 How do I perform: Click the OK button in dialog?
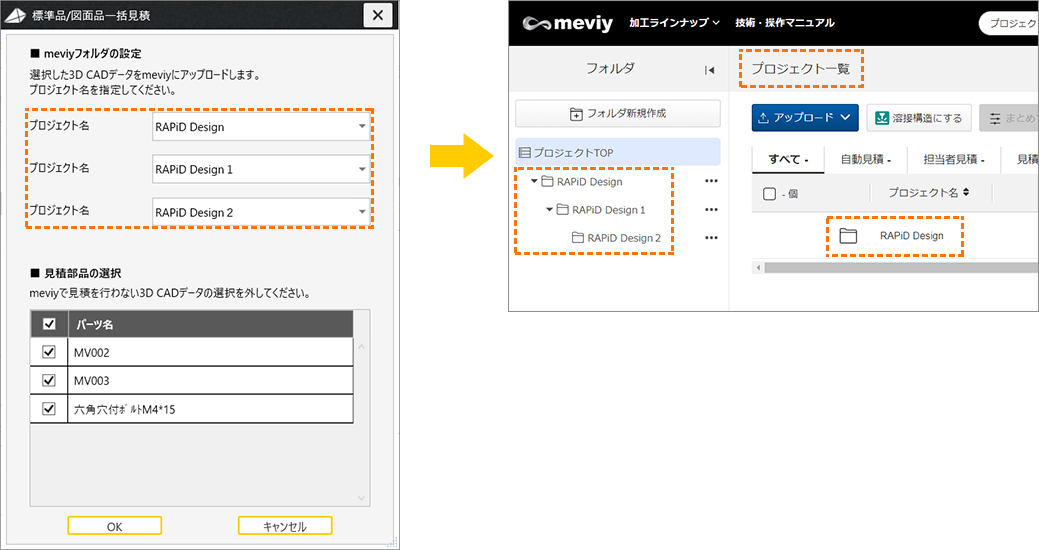click(115, 526)
